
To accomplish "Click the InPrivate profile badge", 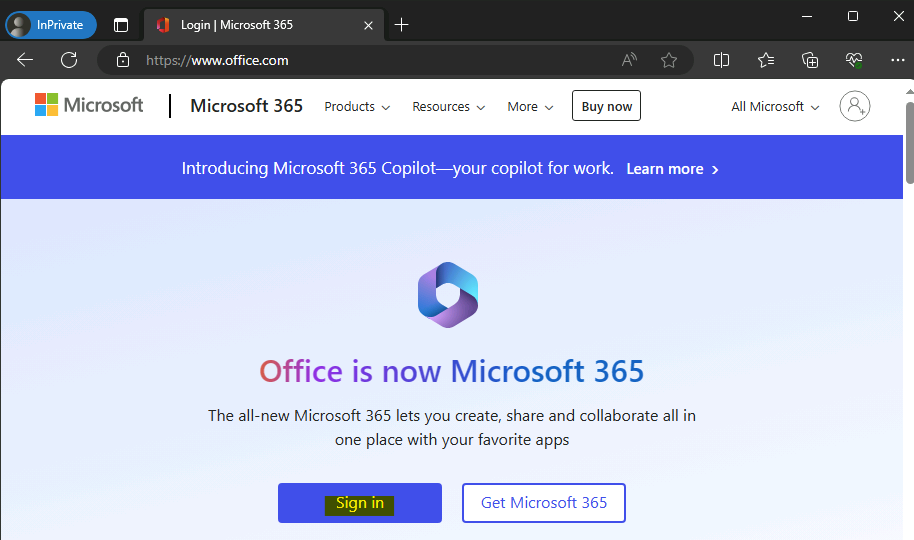I will pos(51,25).
